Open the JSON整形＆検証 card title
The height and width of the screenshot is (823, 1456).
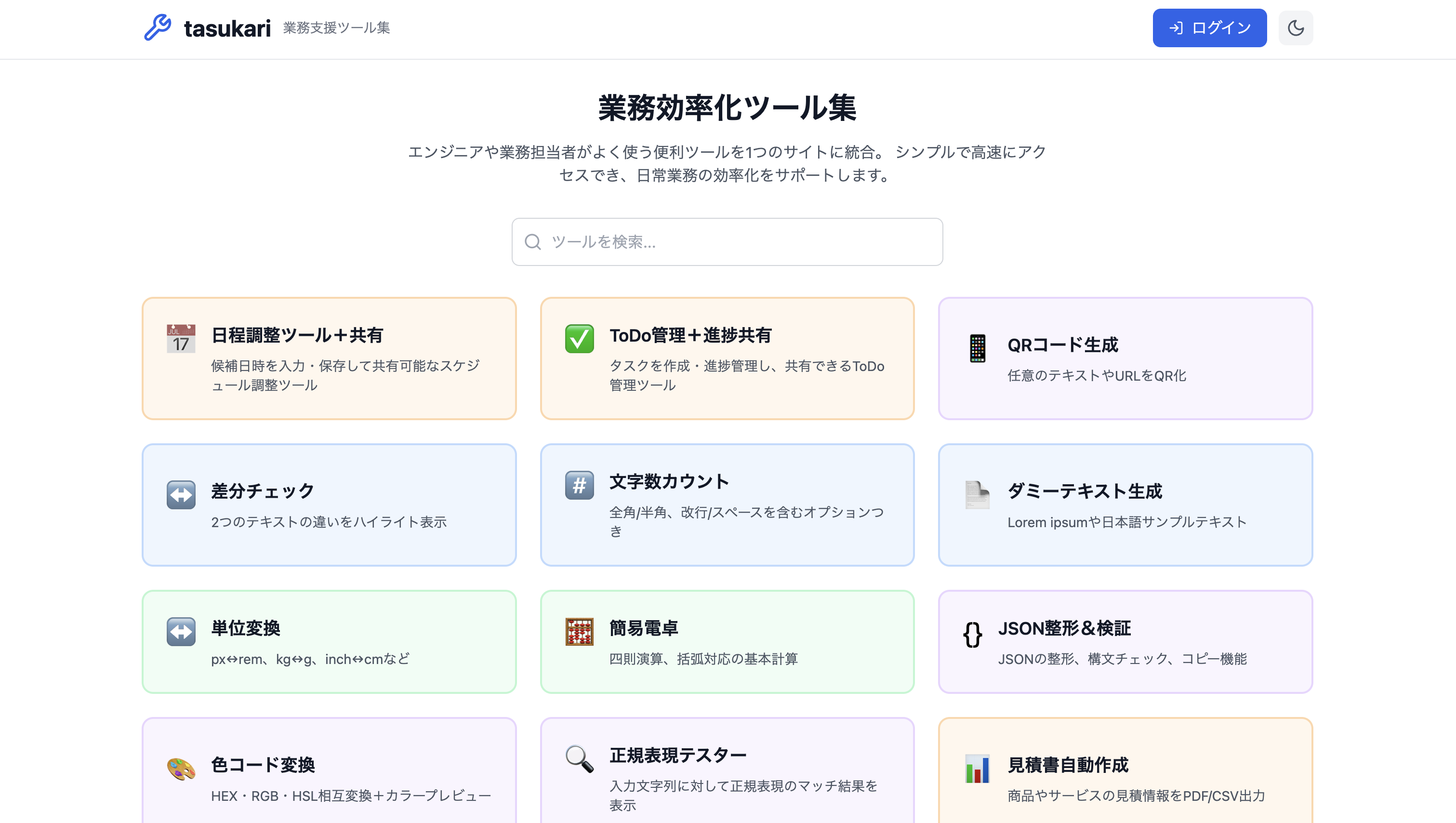tap(1064, 628)
